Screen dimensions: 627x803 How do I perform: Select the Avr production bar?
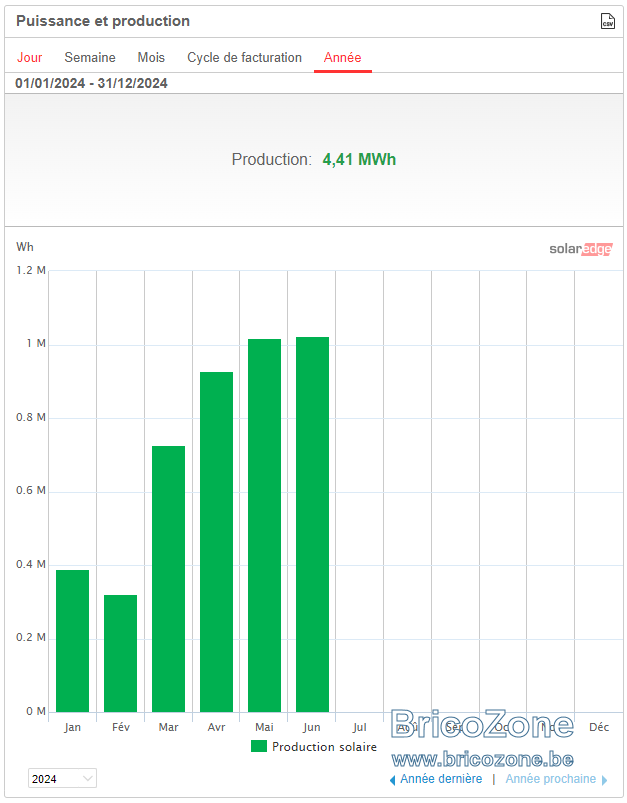(x=216, y=542)
